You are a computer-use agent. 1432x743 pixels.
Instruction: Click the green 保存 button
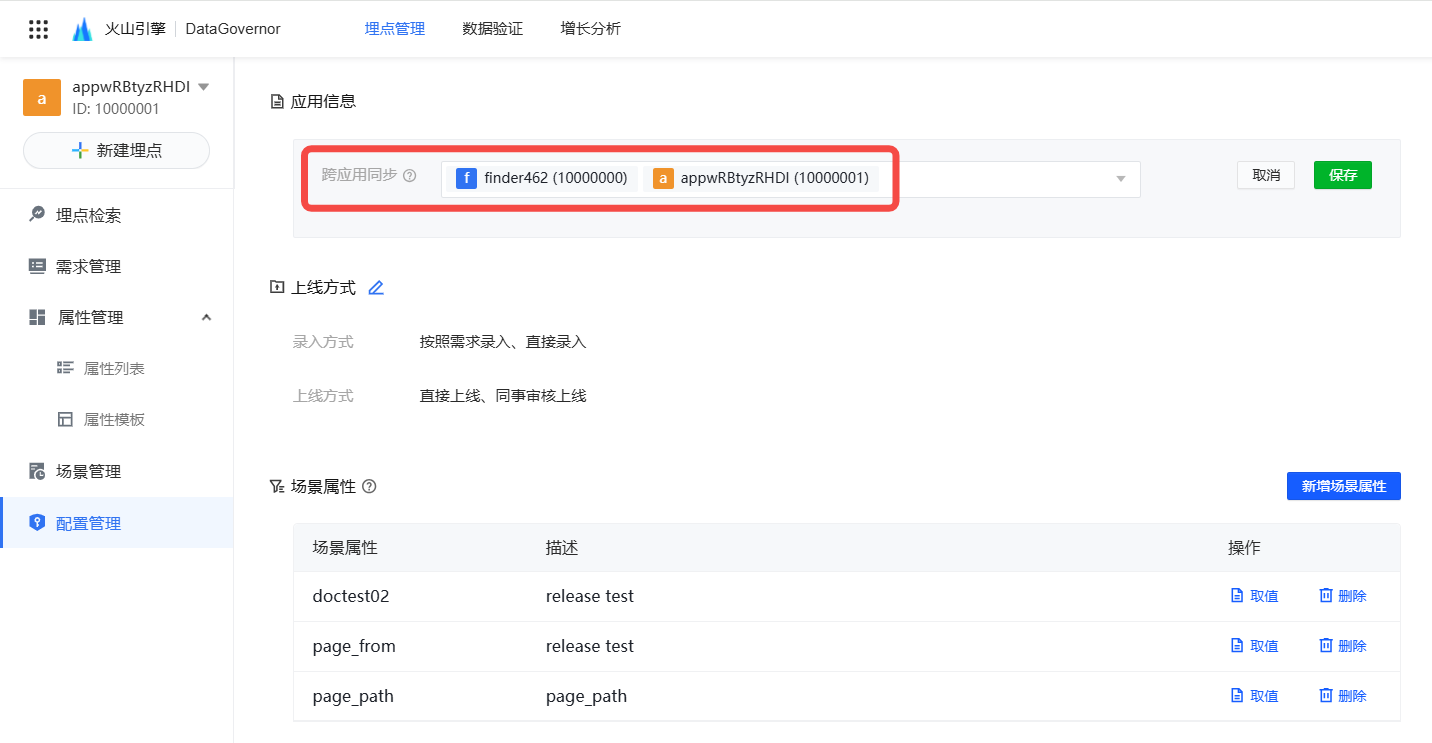(x=1342, y=175)
